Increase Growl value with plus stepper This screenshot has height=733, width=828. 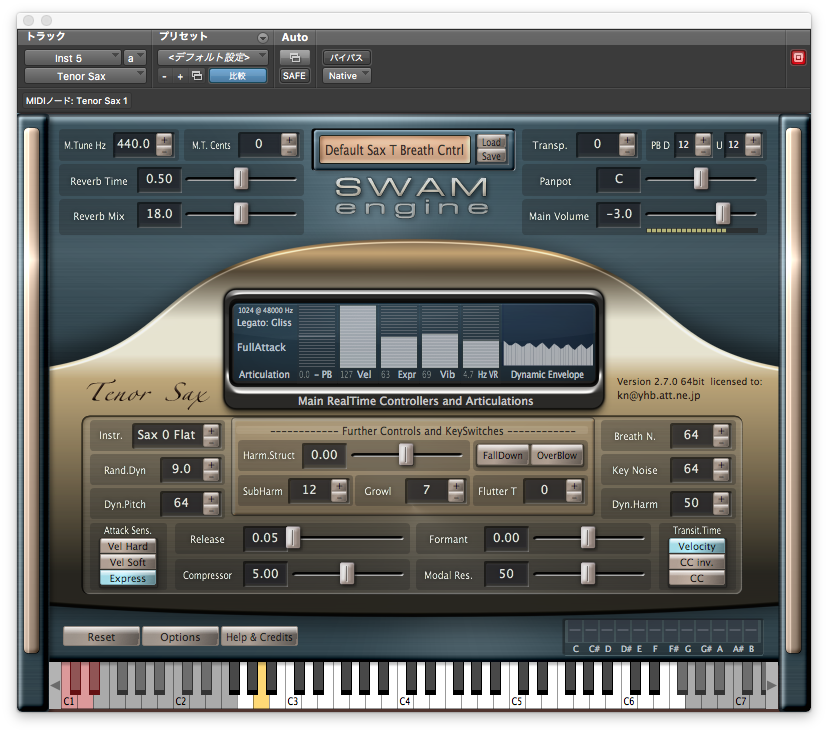point(456,485)
